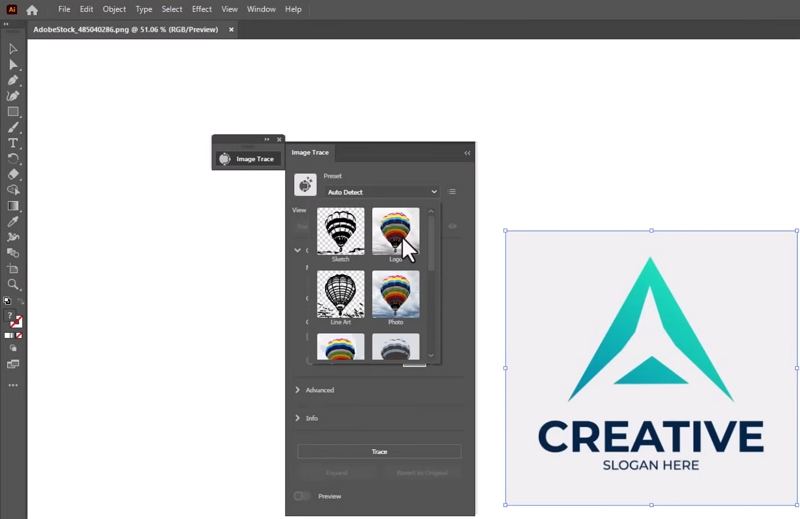
Task: Collapse the small floating panel arrows
Action: click(x=267, y=139)
